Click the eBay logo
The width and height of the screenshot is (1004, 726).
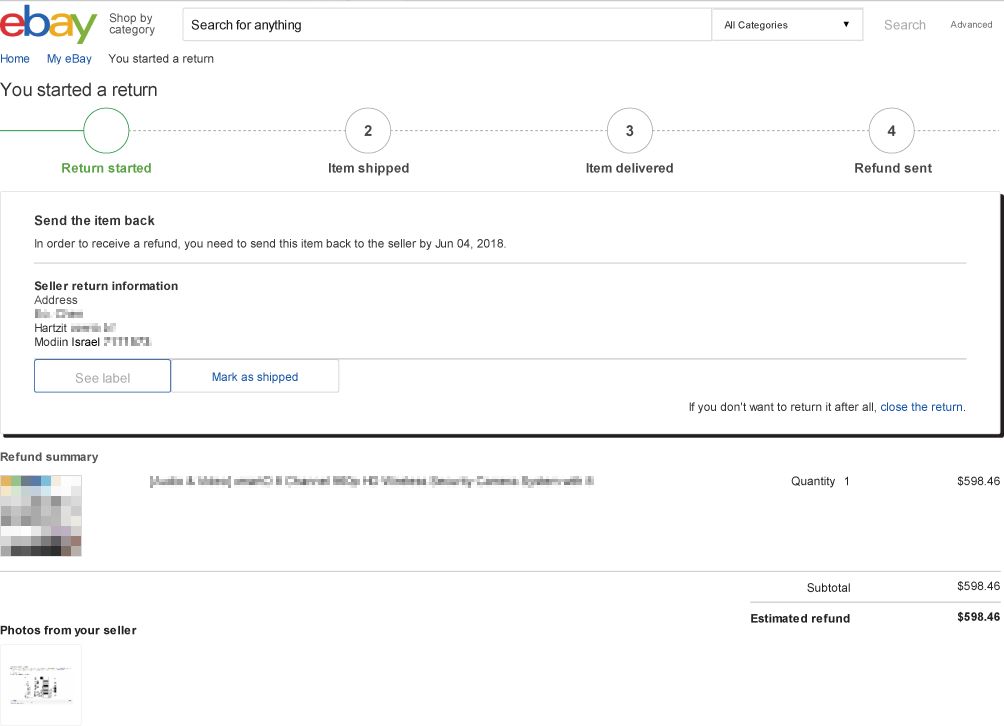click(x=48, y=26)
